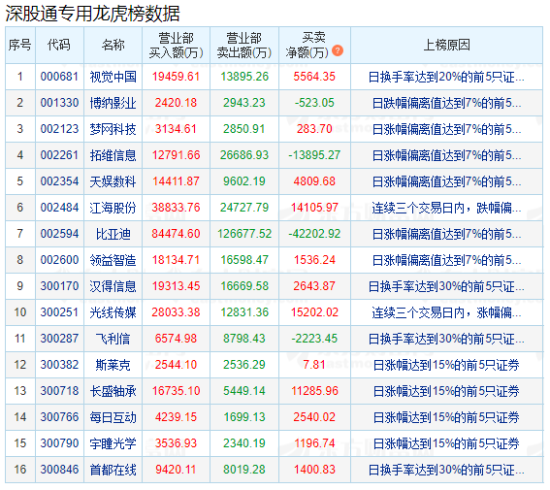Click stock code 001330 for 博纳影业
This screenshot has height=490, width=550.
click(59, 103)
